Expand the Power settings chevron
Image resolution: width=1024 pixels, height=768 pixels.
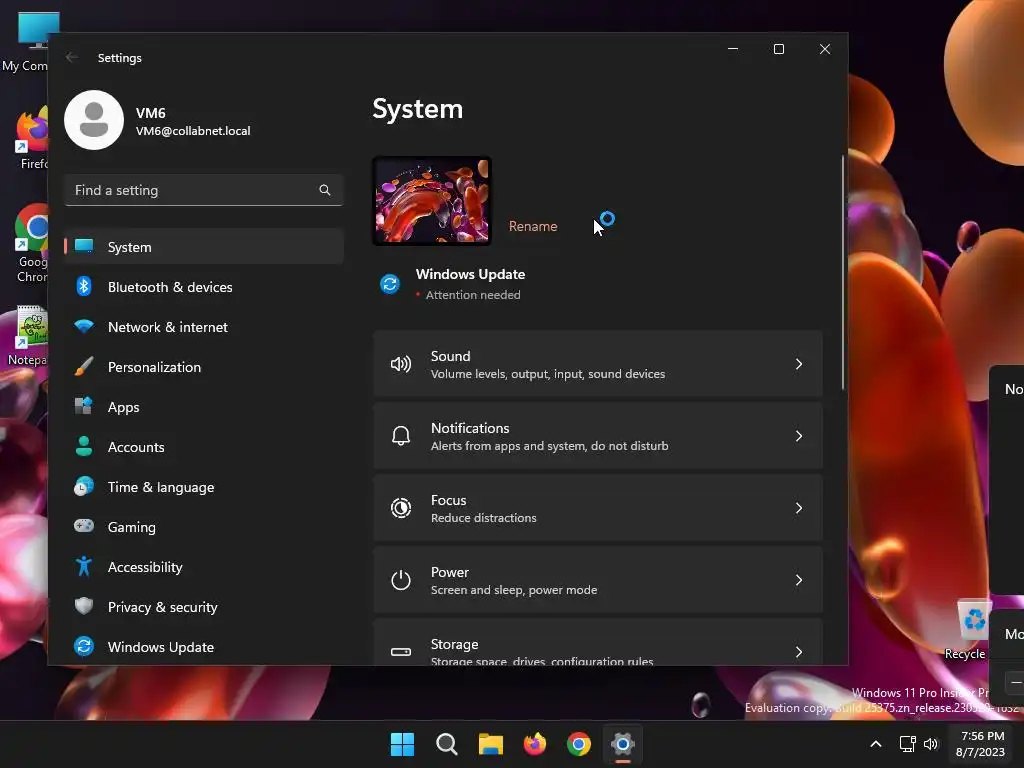point(799,580)
